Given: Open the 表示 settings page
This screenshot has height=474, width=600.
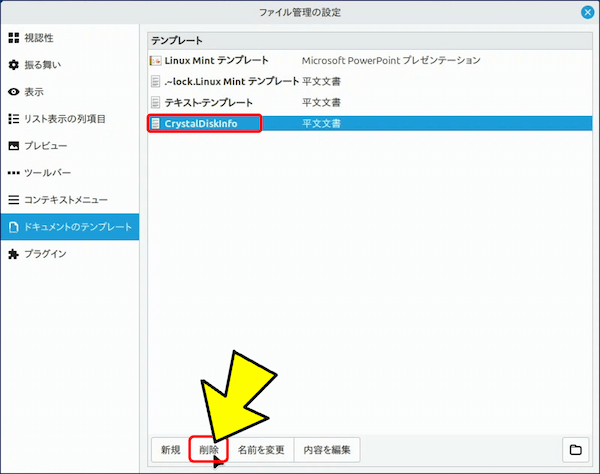Looking at the screenshot, I should click(x=70, y=92).
